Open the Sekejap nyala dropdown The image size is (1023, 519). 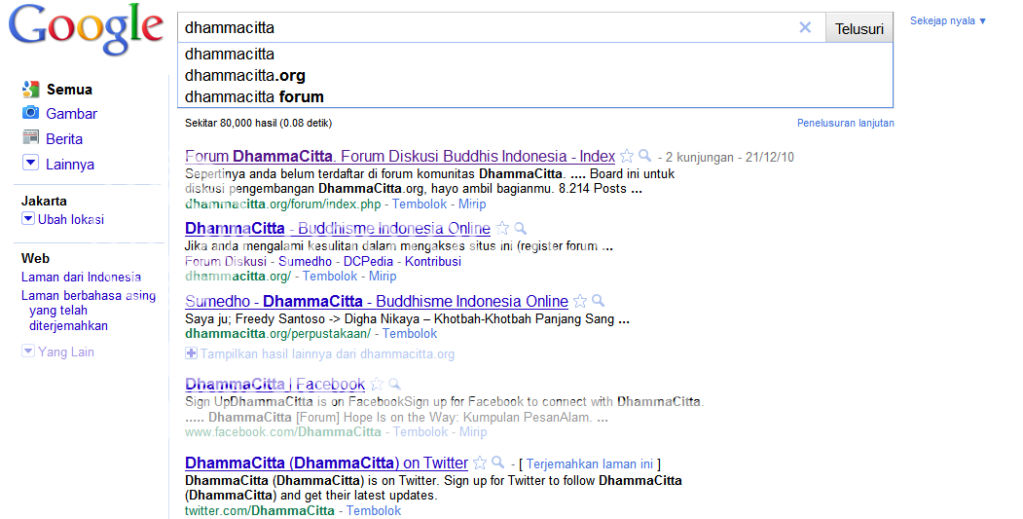click(x=947, y=21)
